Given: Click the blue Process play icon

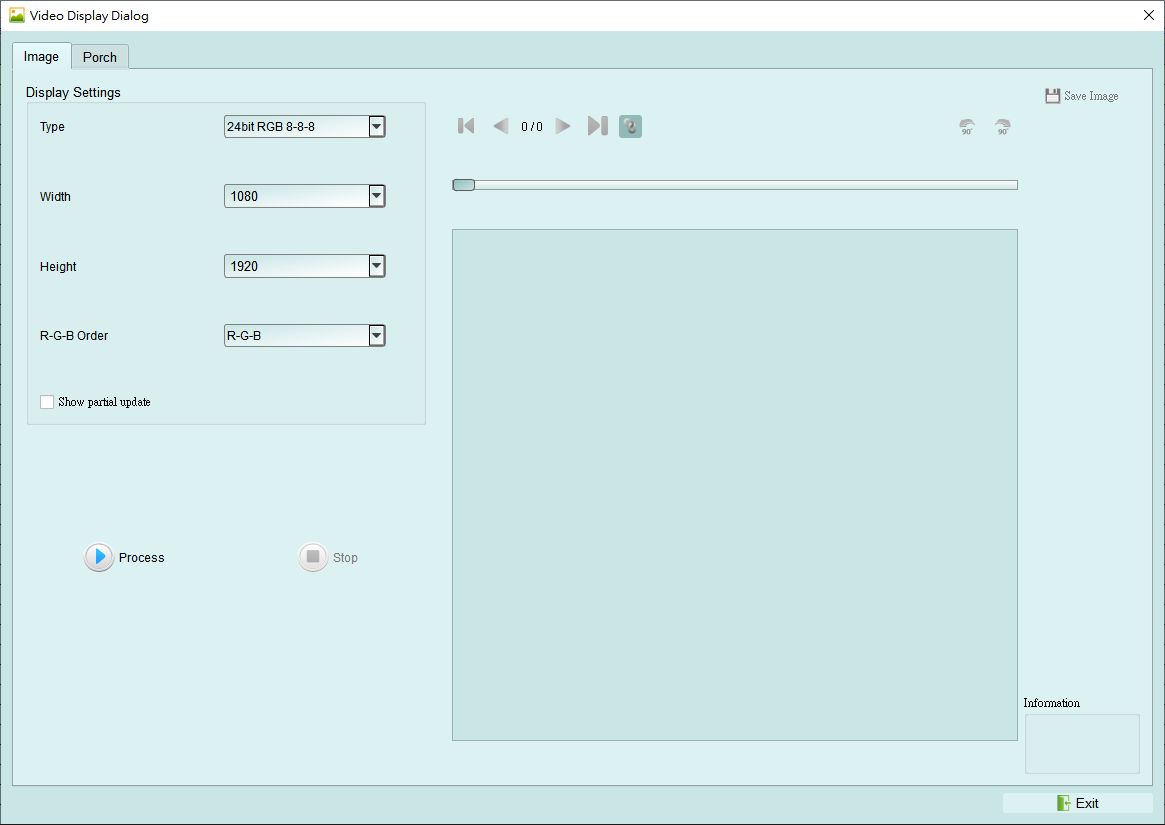Looking at the screenshot, I should click(99, 557).
